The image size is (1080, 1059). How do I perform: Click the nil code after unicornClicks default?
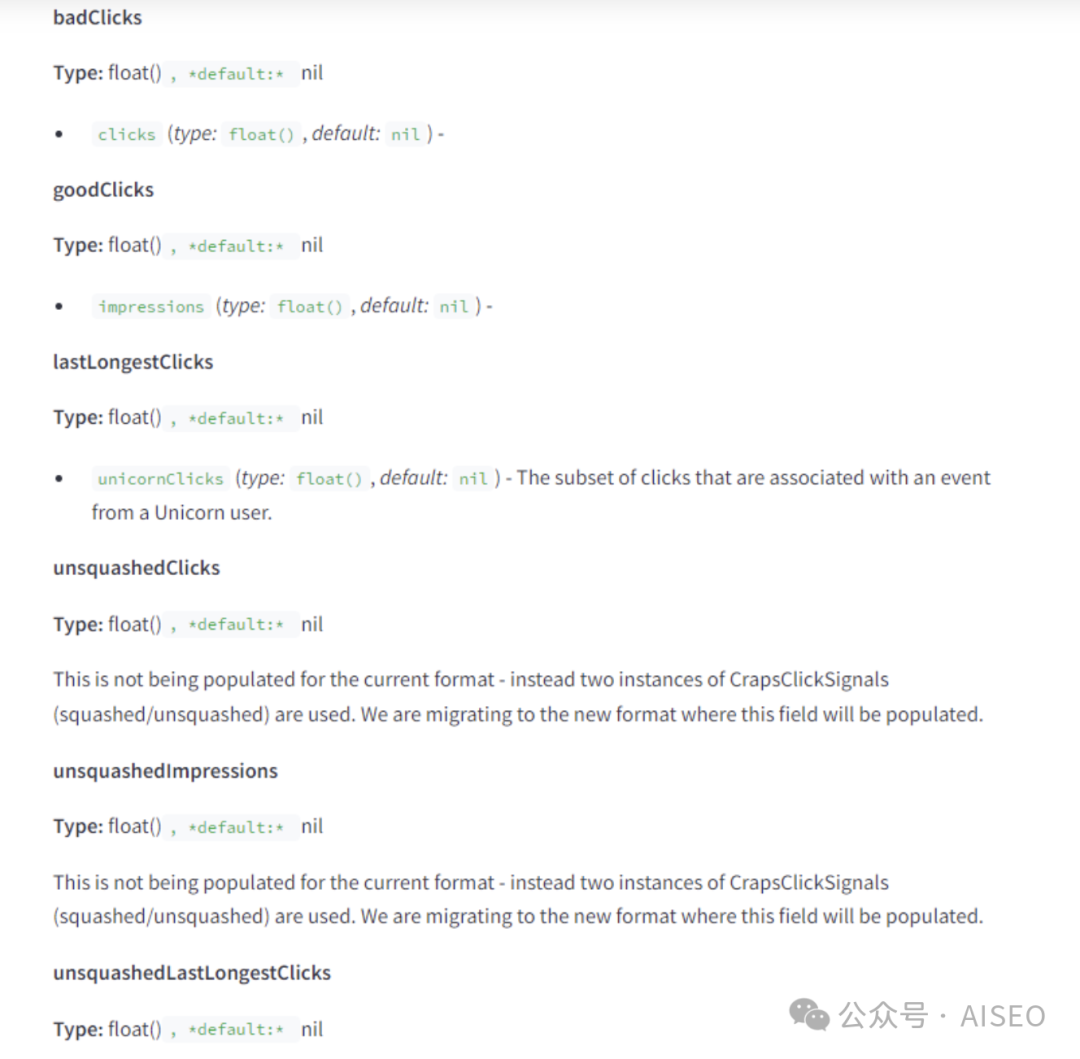473,479
